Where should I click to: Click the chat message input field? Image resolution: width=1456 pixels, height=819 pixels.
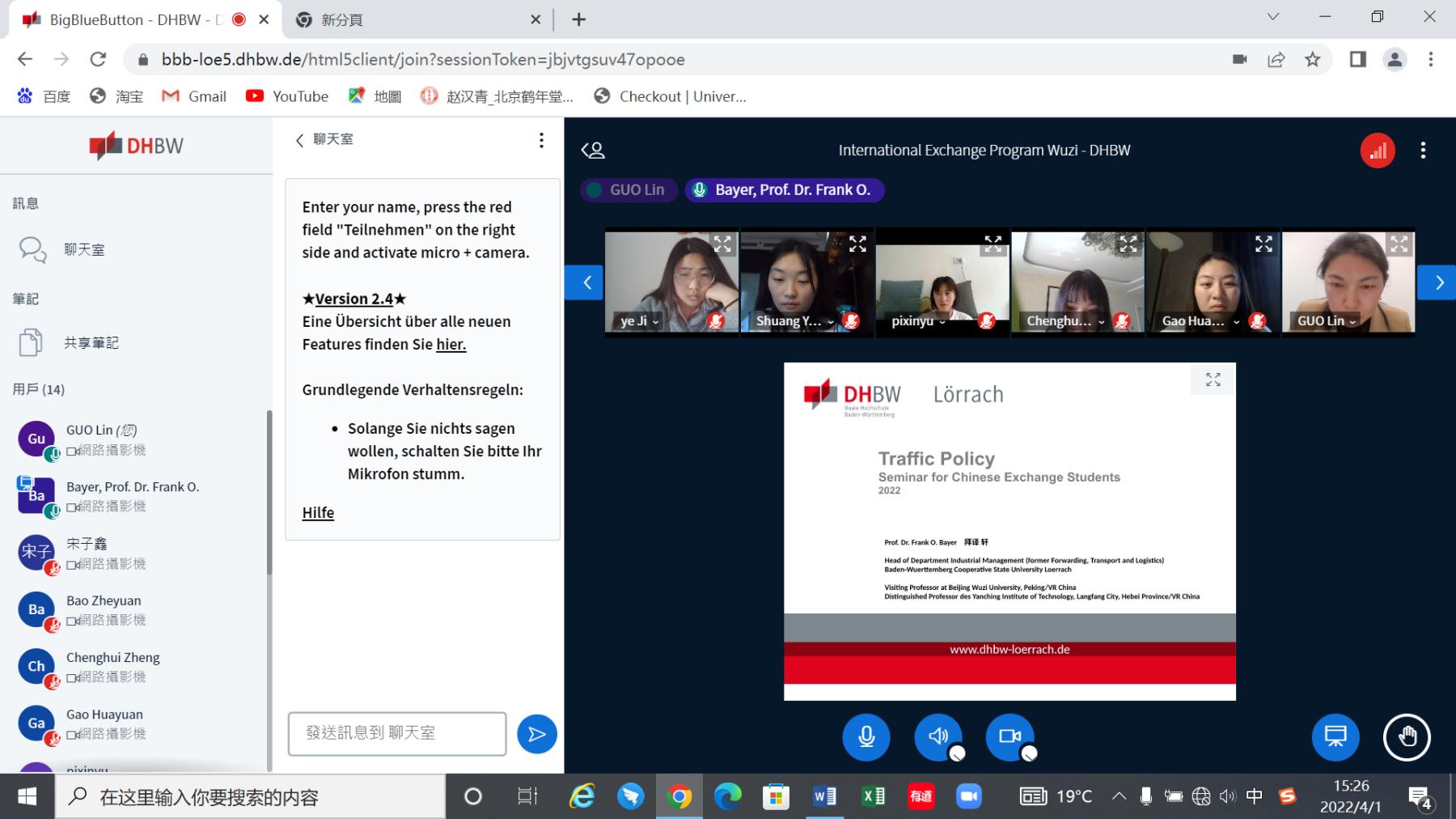click(397, 733)
